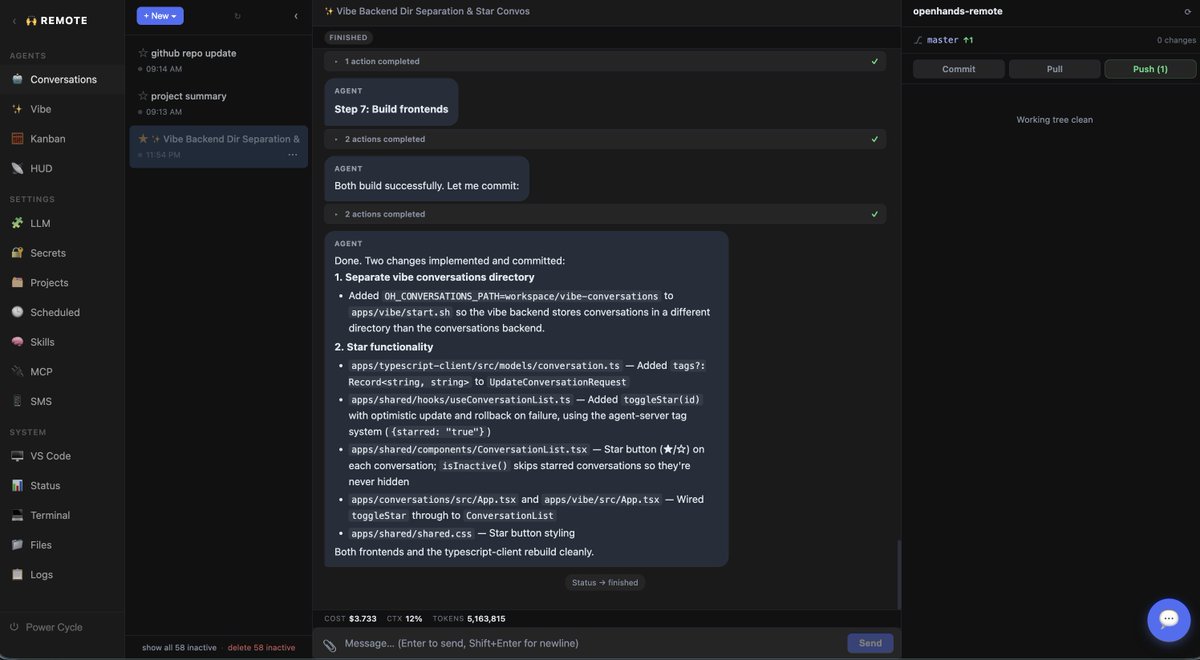Click the 'Status → finished' chip
This screenshot has height=660, width=1200.
(605, 583)
